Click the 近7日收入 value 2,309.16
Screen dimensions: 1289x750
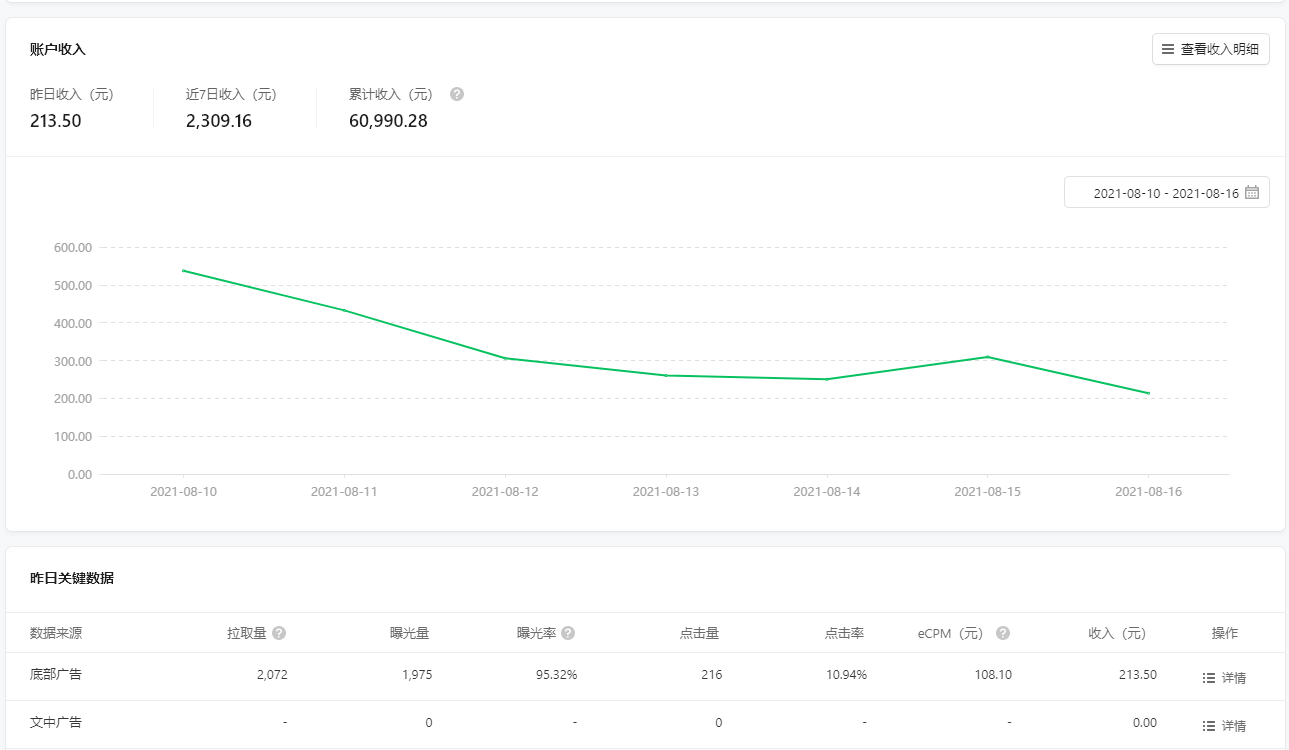tap(219, 121)
